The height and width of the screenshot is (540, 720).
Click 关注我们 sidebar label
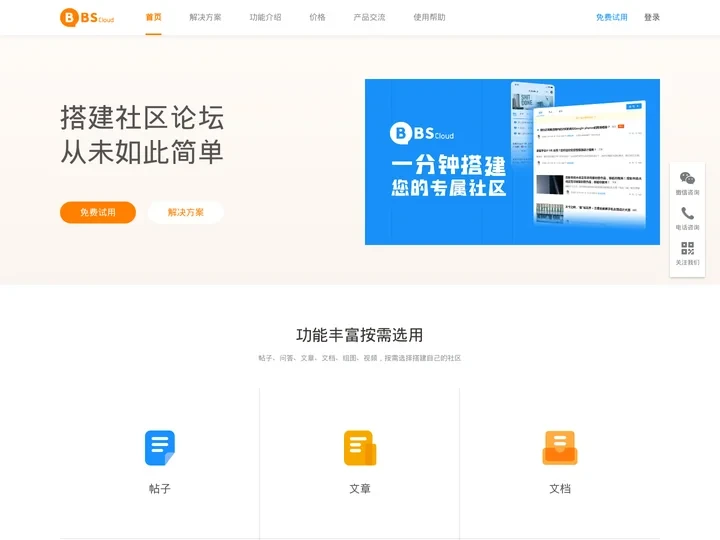coord(687,263)
